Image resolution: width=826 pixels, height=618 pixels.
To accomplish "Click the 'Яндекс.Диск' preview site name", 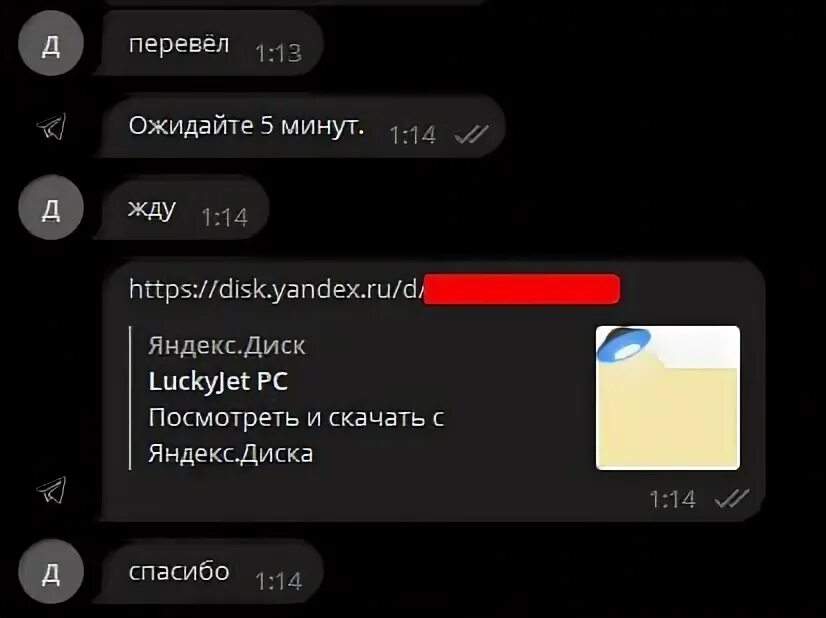I will [x=227, y=346].
